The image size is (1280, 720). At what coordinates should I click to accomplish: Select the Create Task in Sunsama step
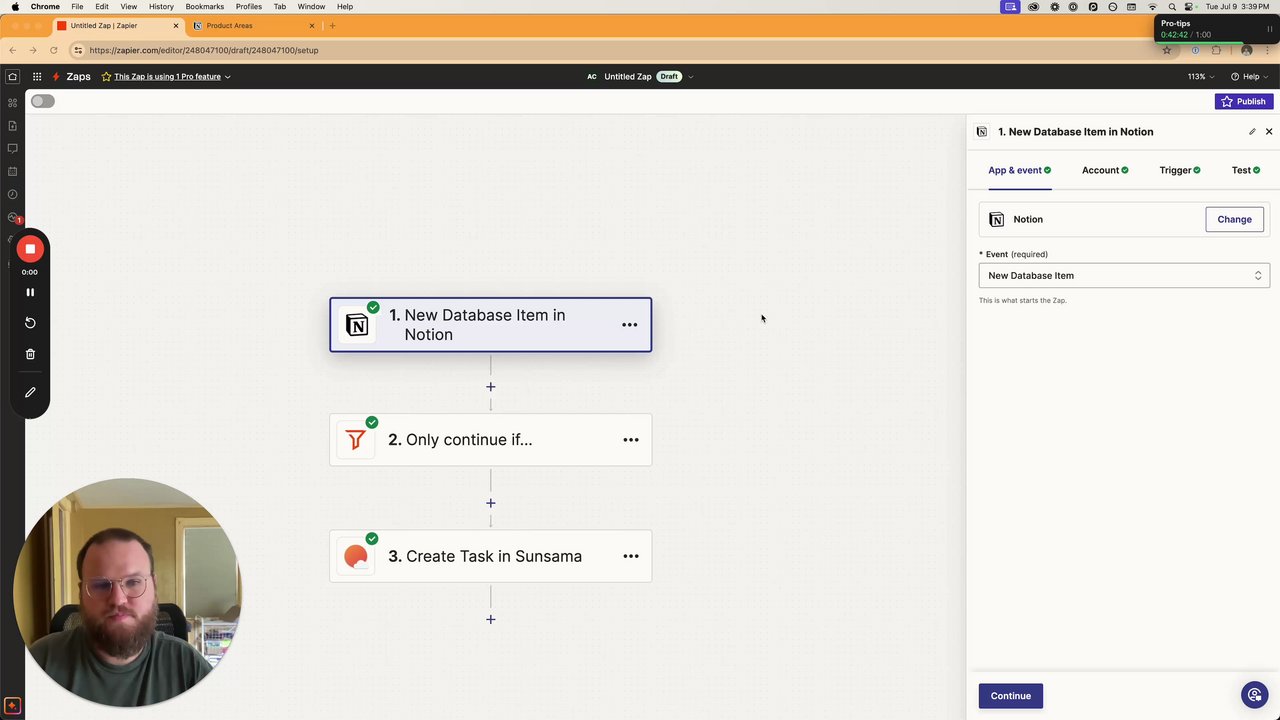(x=490, y=556)
